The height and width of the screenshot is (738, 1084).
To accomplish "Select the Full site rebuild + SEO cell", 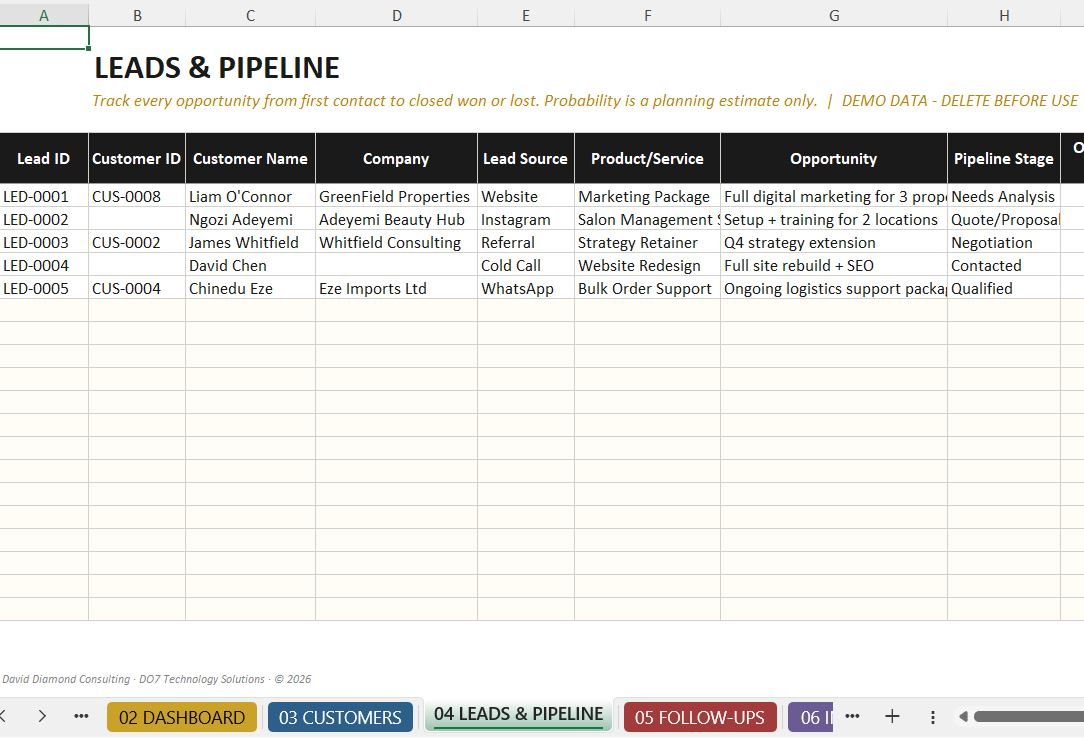I will (x=834, y=265).
